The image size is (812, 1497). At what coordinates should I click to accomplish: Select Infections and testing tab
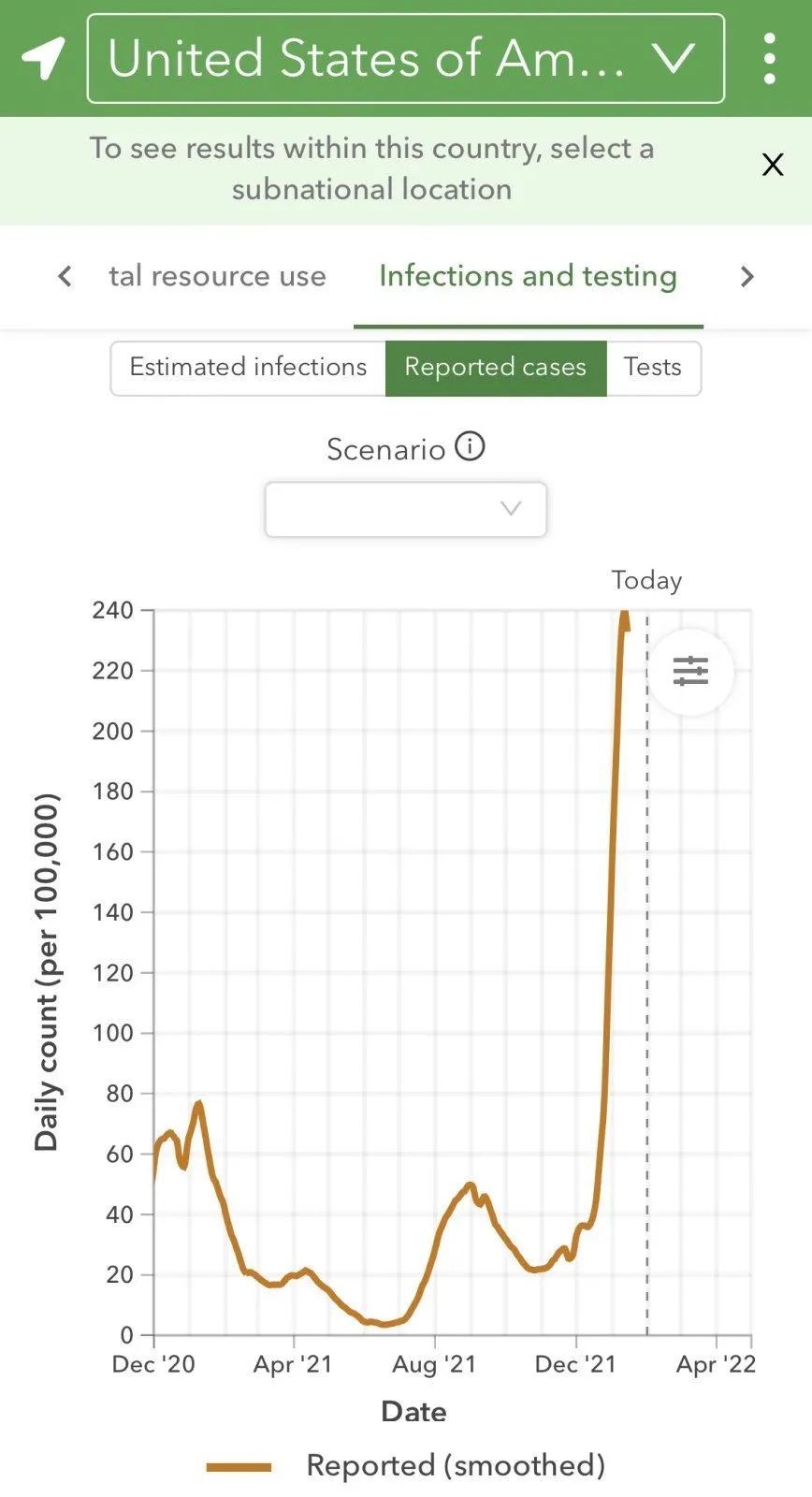click(528, 276)
